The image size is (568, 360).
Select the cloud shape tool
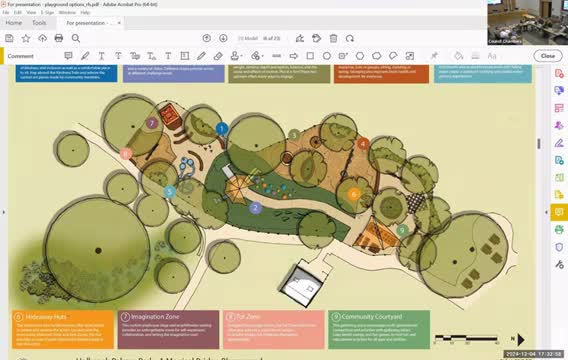coord(376,56)
